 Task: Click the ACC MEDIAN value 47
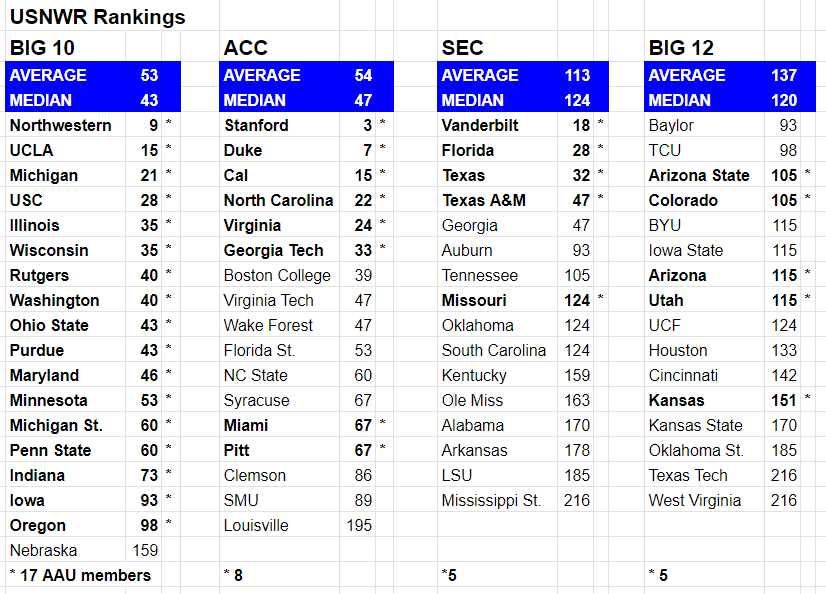(x=363, y=100)
